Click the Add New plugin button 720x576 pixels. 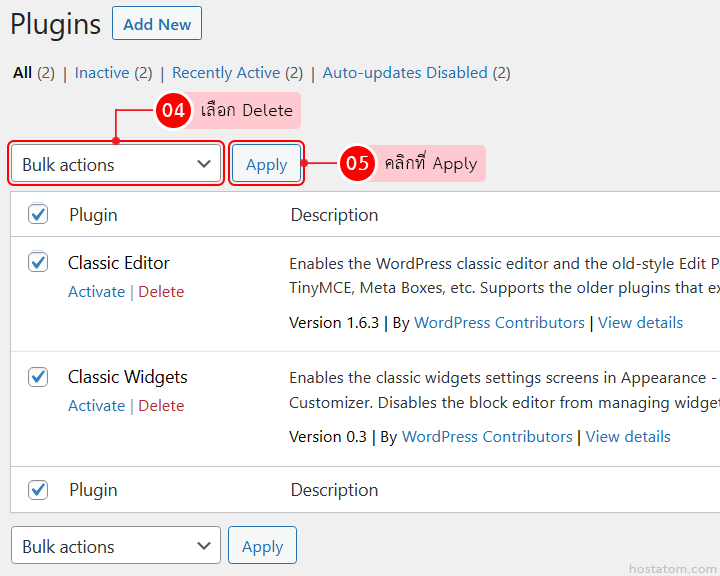click(x=157, y=24)
